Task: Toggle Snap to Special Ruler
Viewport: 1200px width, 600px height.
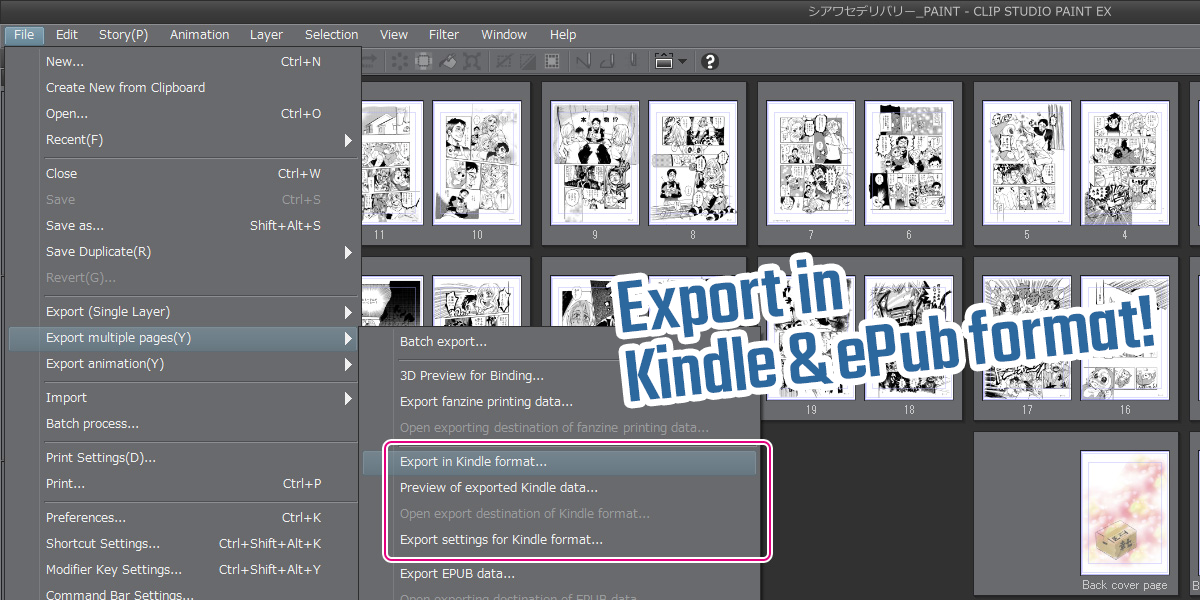Action: 607,61
